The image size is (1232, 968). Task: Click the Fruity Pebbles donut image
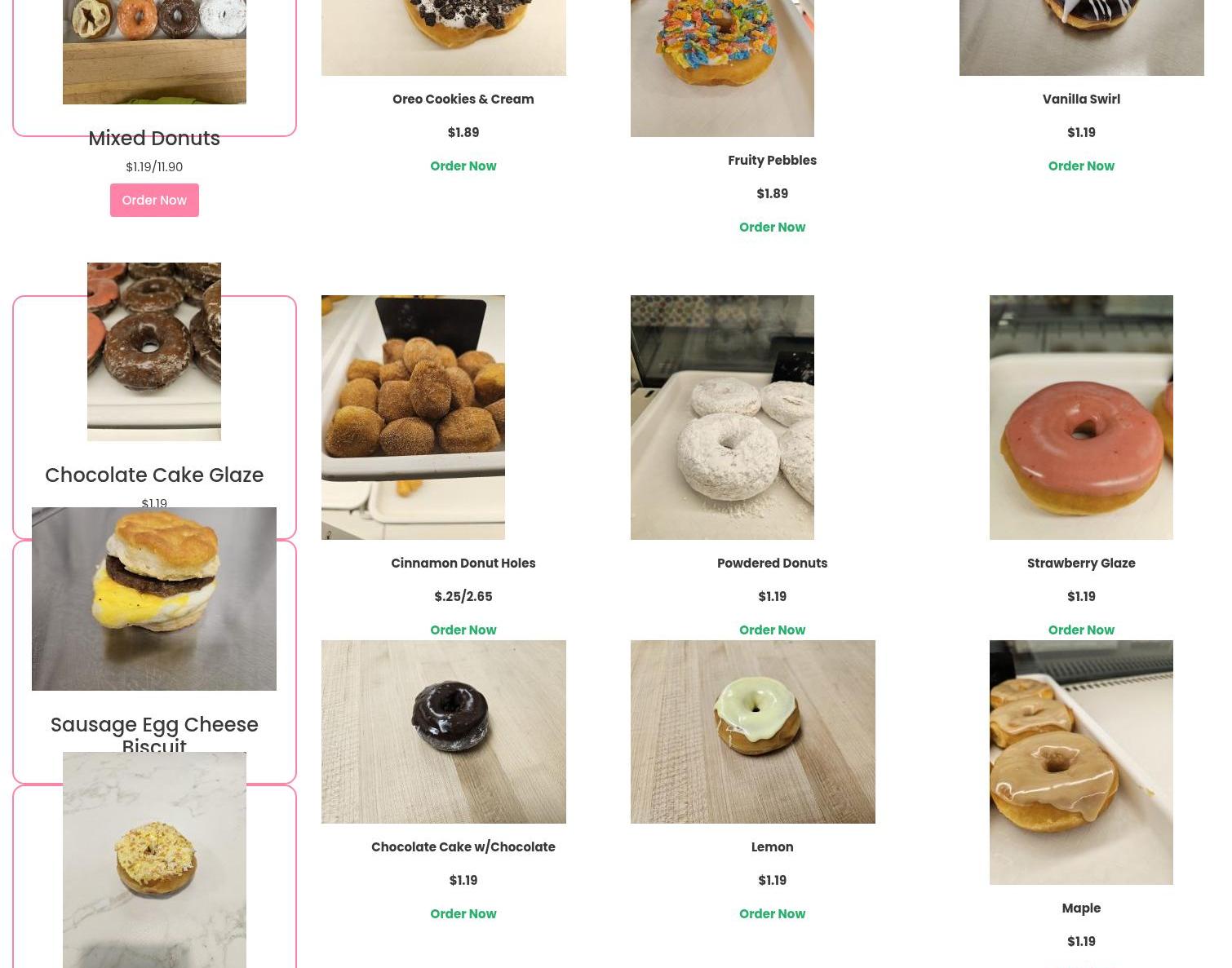pos(722,68)
